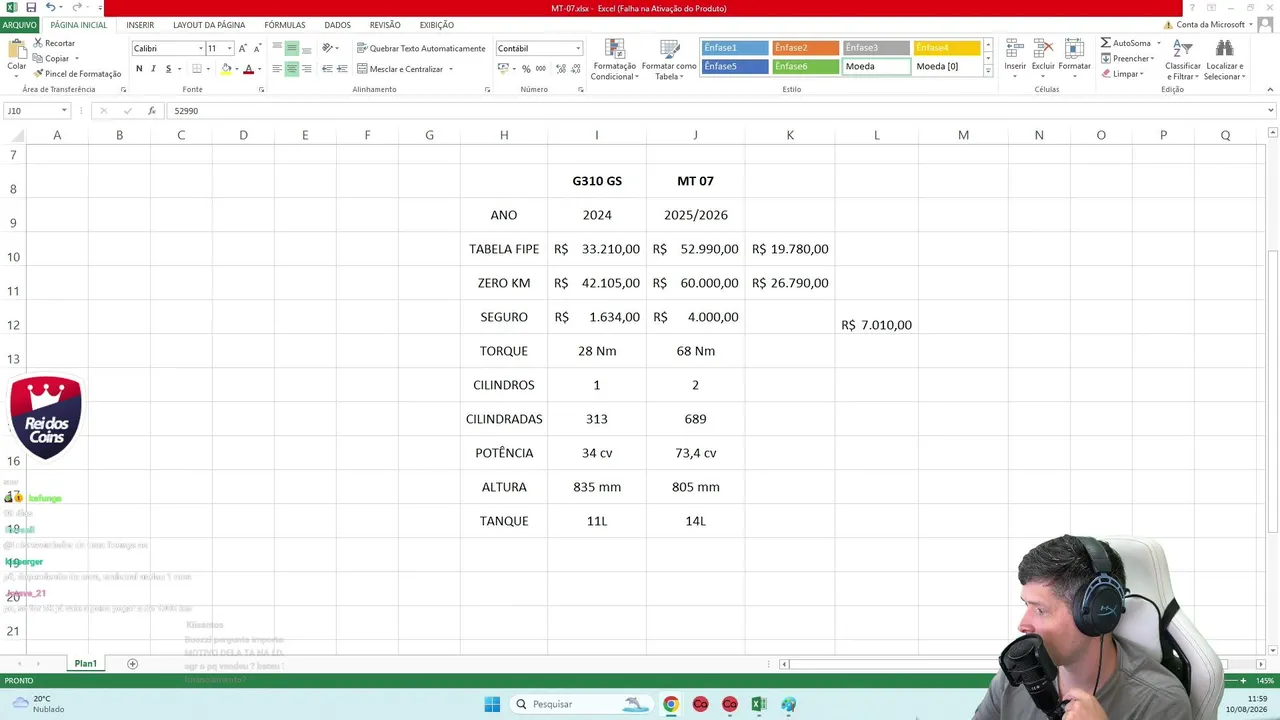The image size is (1280, 720).
Task: Open Formatar como Tabela menu
Action: coord(669,60)
